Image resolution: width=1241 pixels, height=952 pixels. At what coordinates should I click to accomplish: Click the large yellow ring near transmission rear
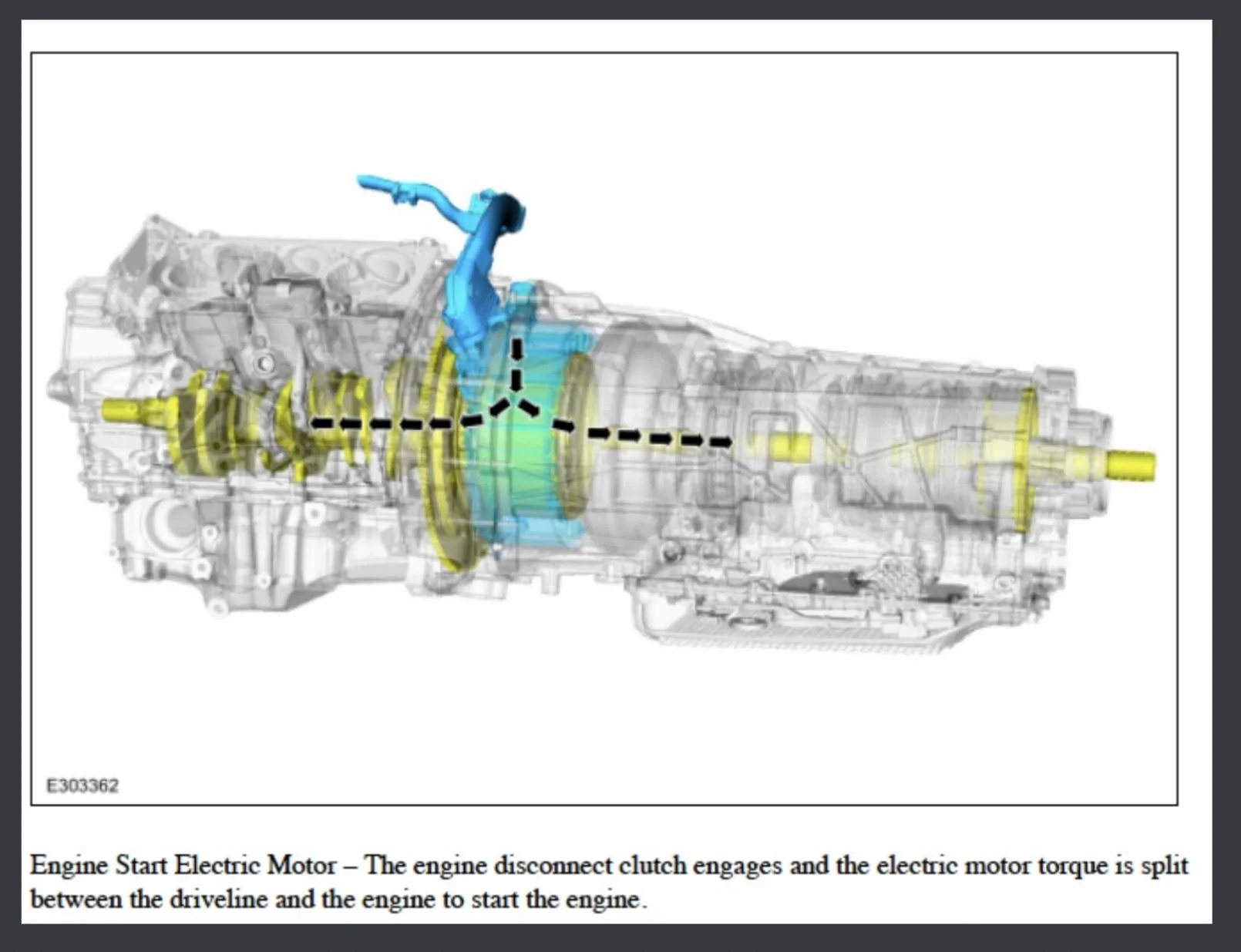(x=1023, y=461)
